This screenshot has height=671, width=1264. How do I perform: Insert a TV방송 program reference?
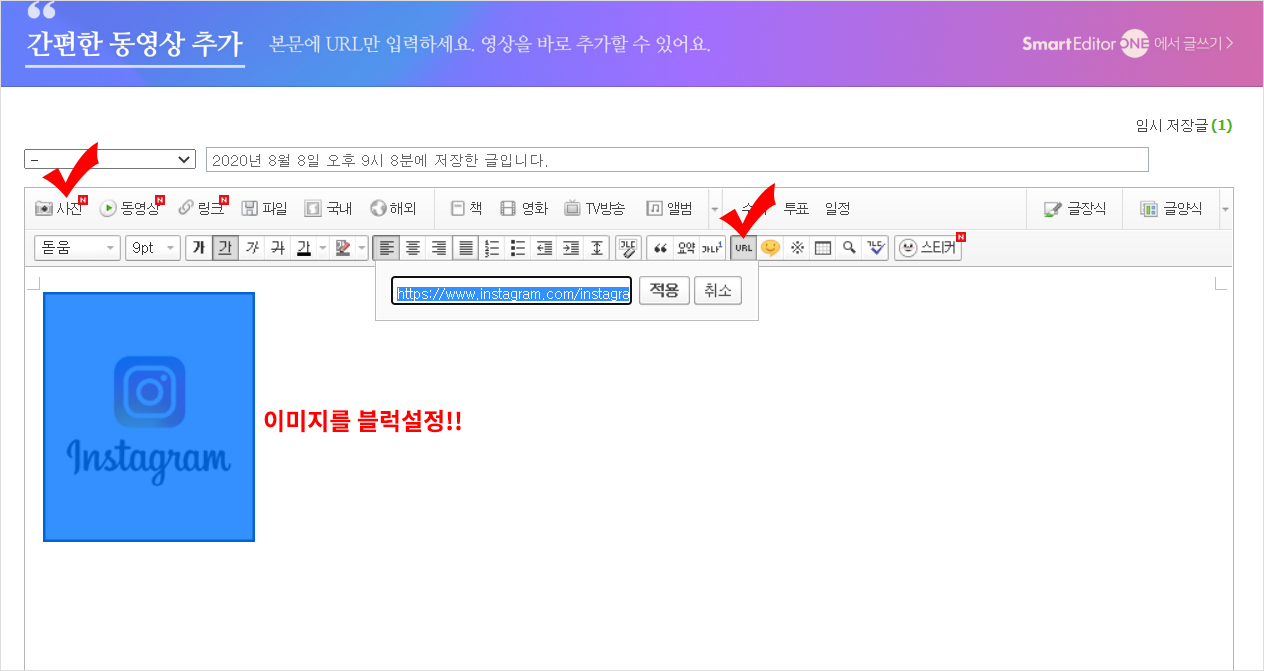pyautogui.click(x=594, y=209)
